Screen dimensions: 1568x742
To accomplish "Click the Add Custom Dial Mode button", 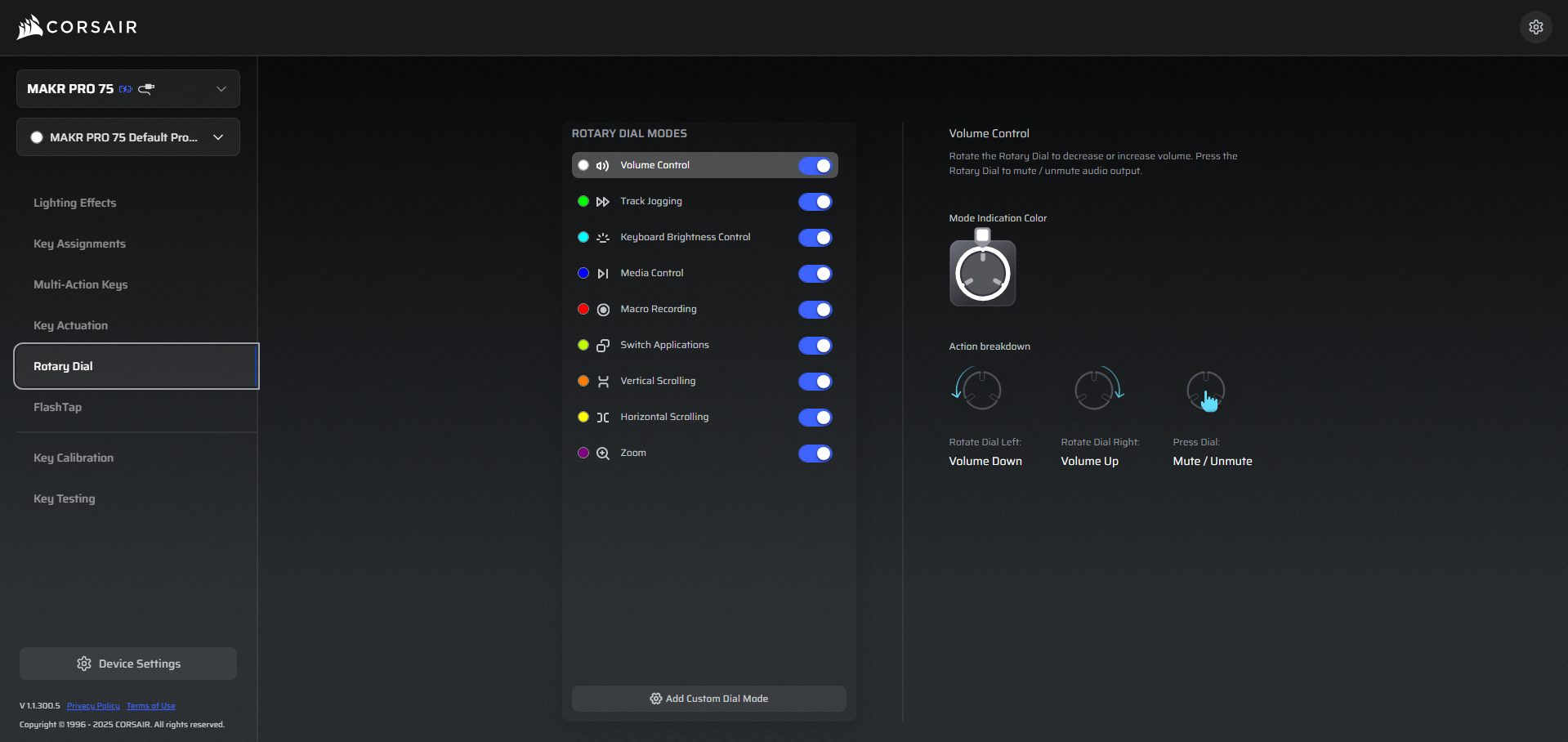I will [708, 699].
